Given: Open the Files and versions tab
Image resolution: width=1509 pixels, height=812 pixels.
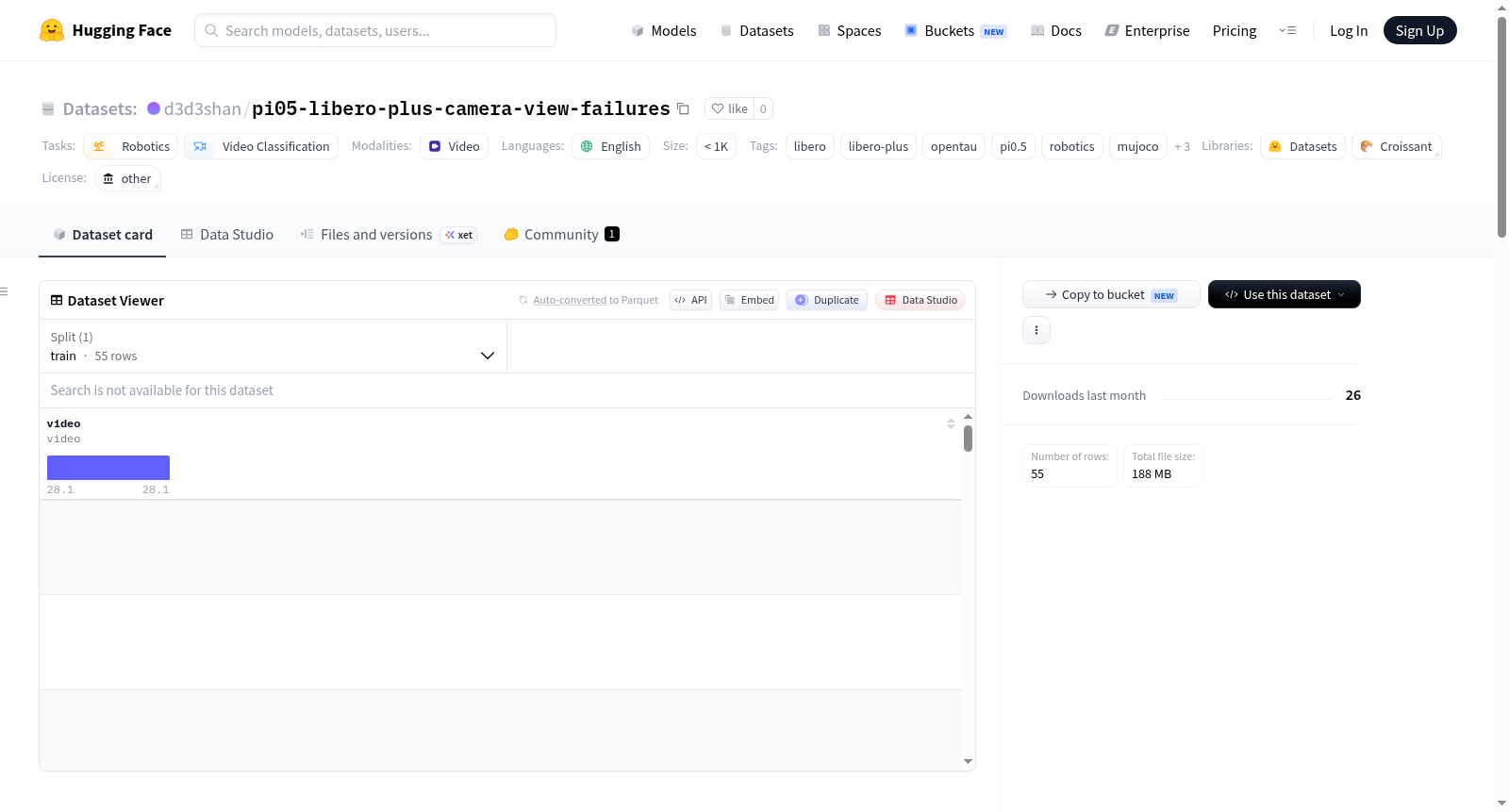Looking at the screenshot, I should tap(388, 235).
